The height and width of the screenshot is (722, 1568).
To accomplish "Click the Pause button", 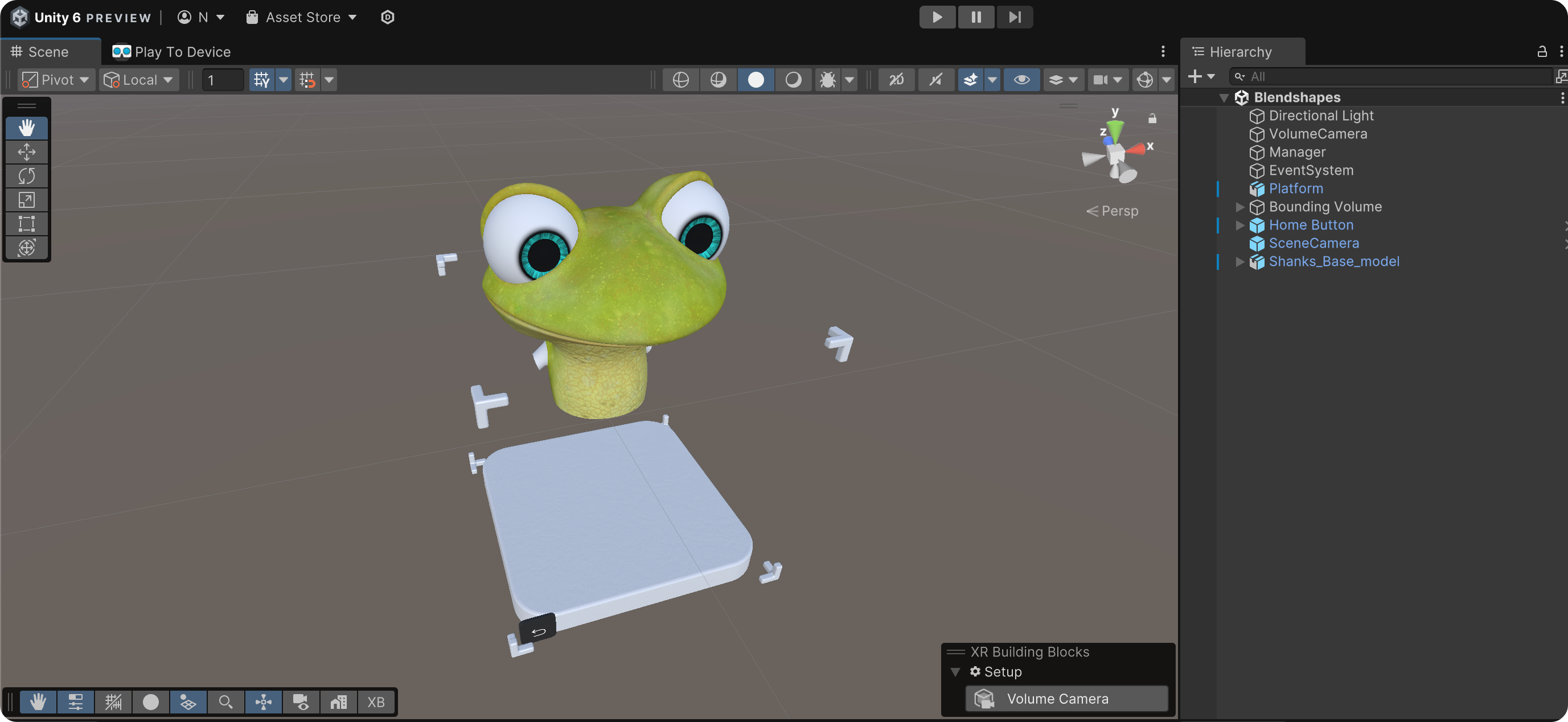I will (x=976, y=17).
